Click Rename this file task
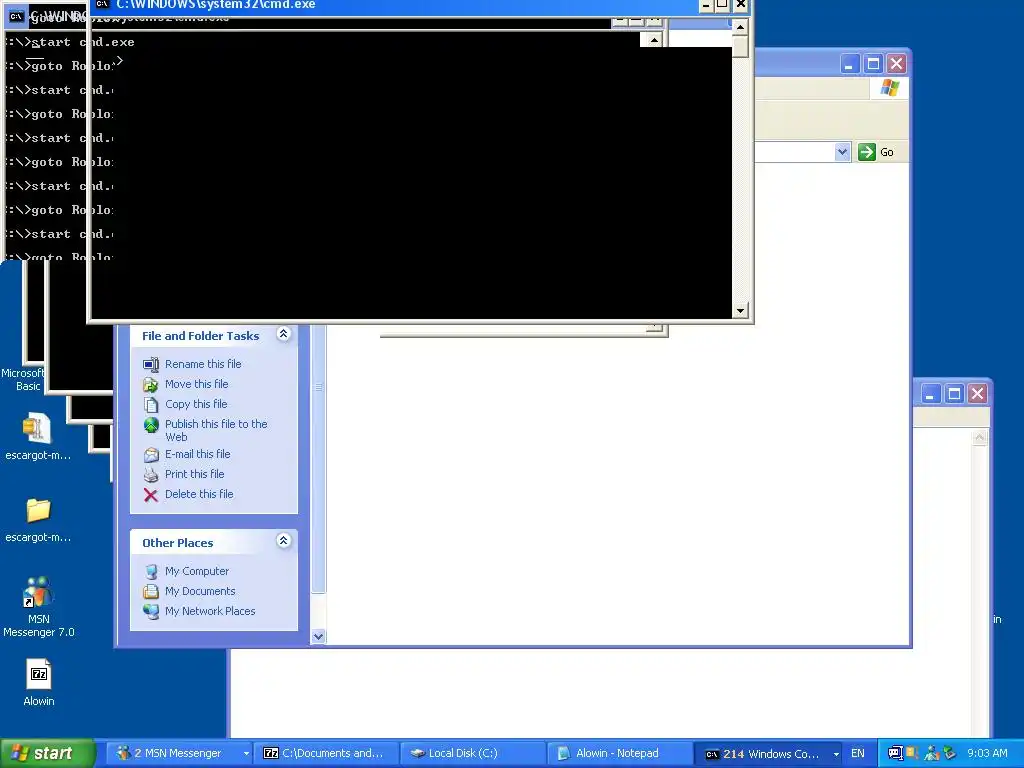1024x768 pixels. (203, 364)
